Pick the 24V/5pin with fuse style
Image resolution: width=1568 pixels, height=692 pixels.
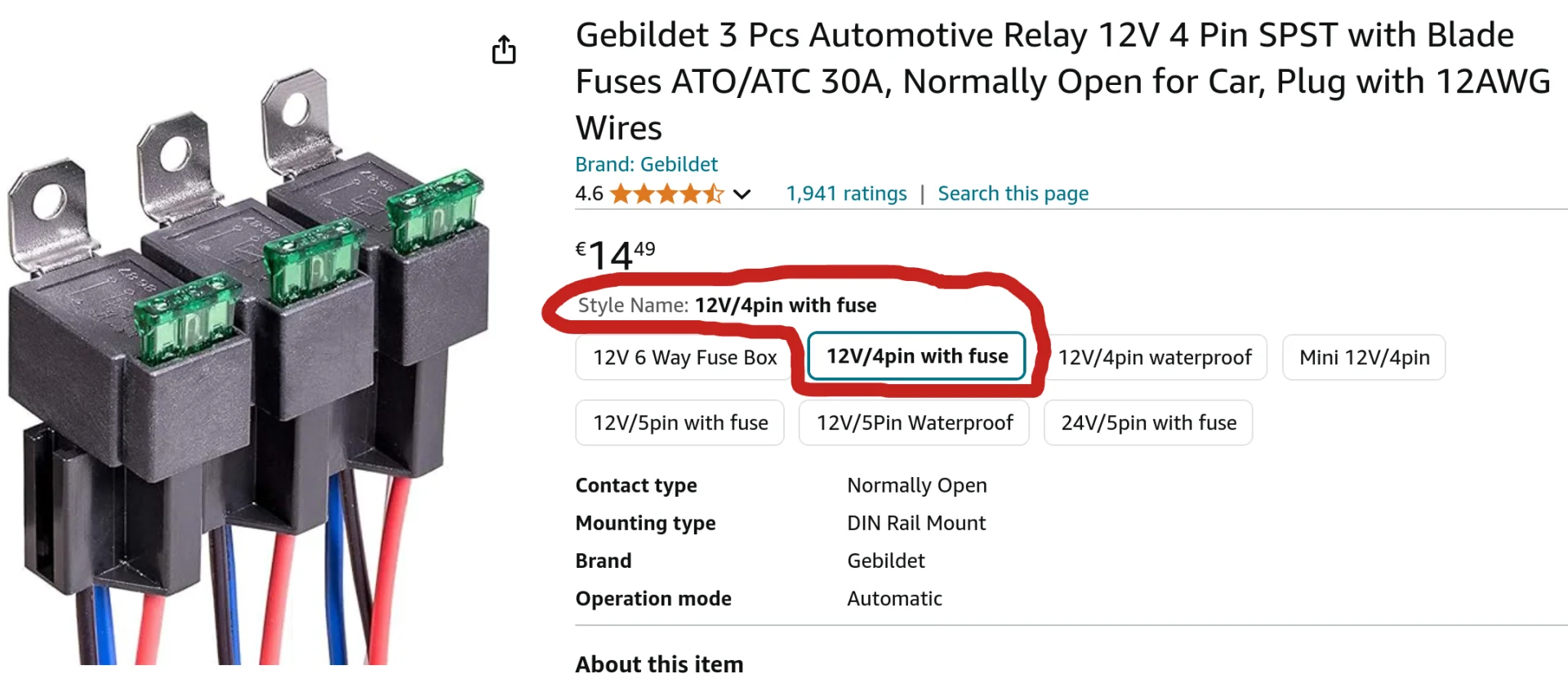click(x=1148, y=423)
